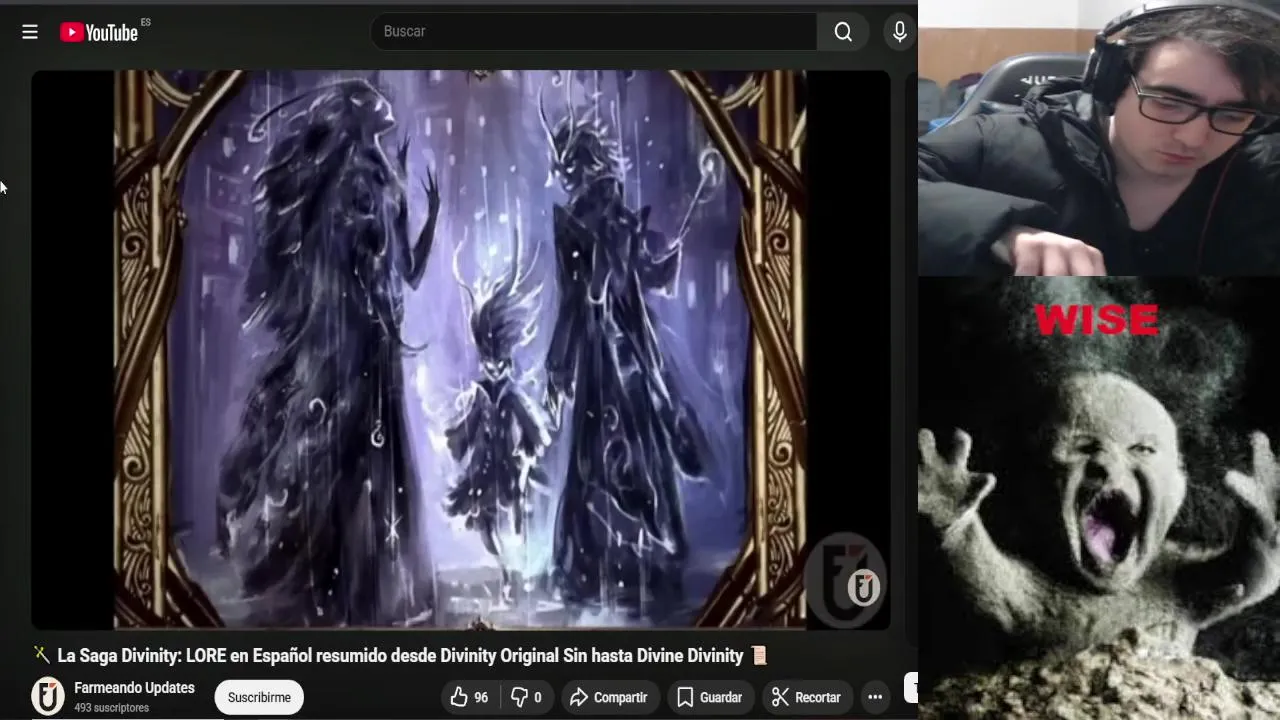Go to YouTube home via logo
Viewport: 1280px width, 720px height.
click(99, 32)
